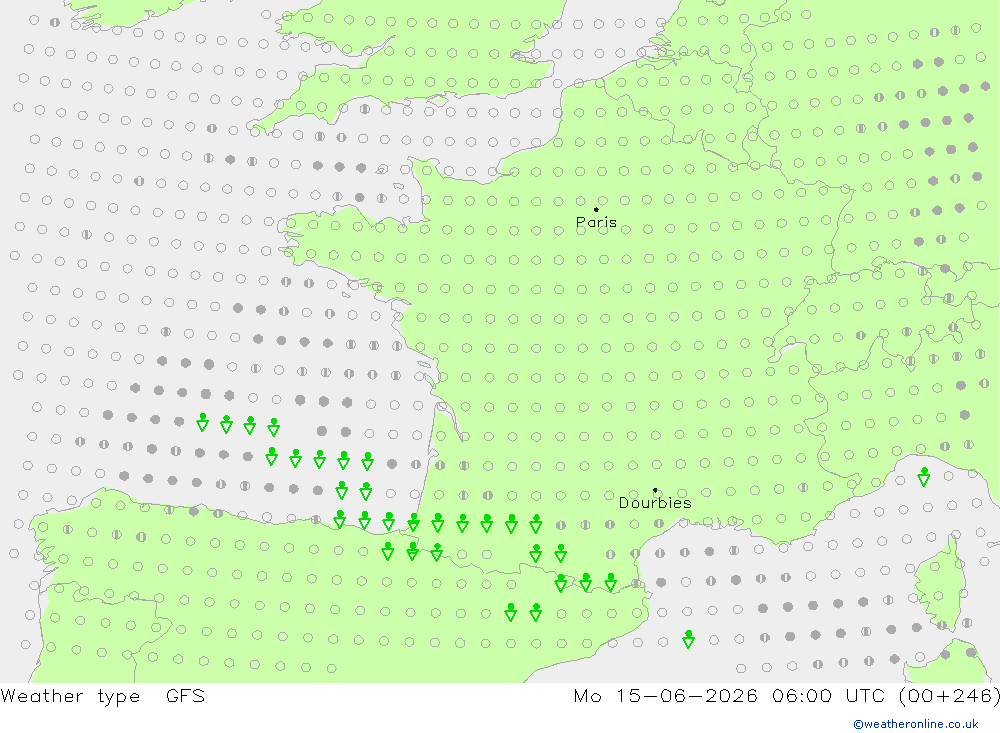Click the Paris city label

click(x=596, y=222)
